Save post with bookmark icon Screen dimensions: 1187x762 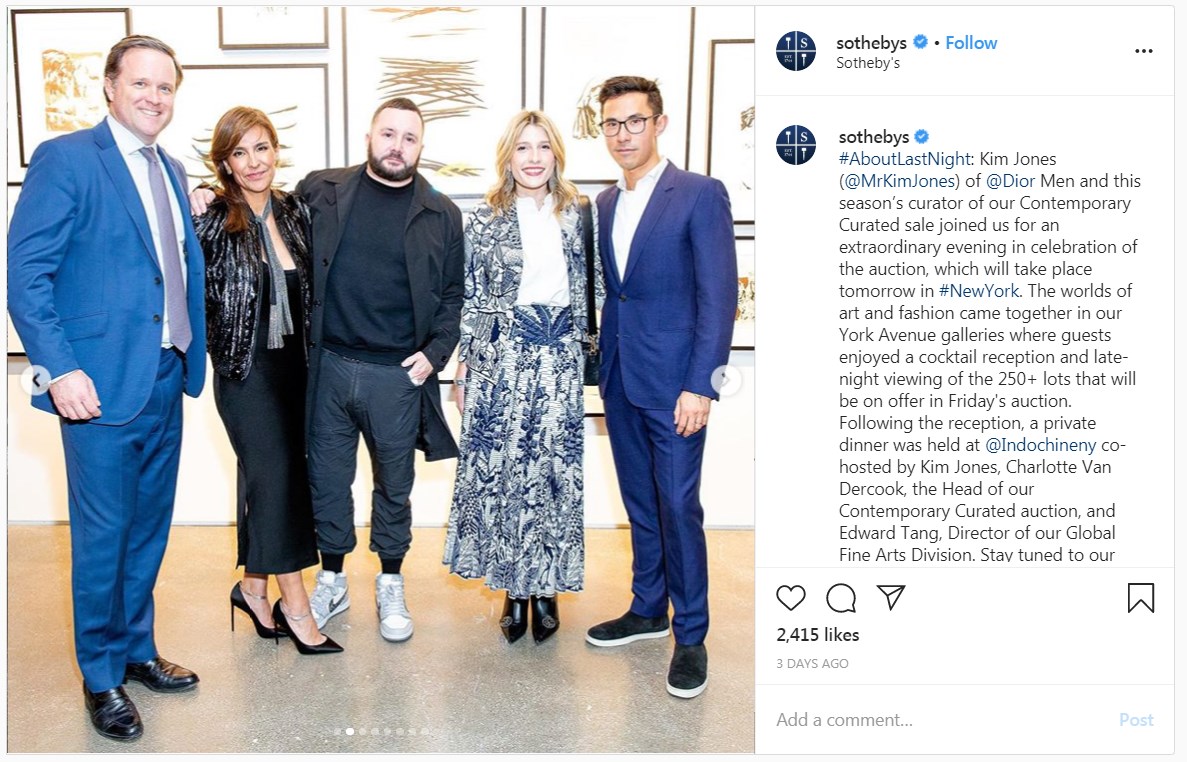[1140, 598]
